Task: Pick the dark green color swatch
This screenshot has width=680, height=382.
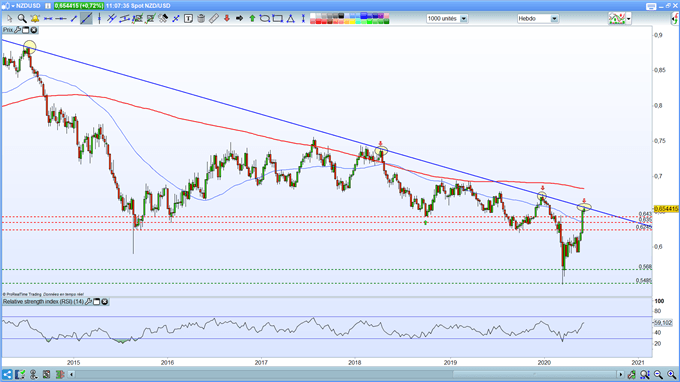Action: 386,21
